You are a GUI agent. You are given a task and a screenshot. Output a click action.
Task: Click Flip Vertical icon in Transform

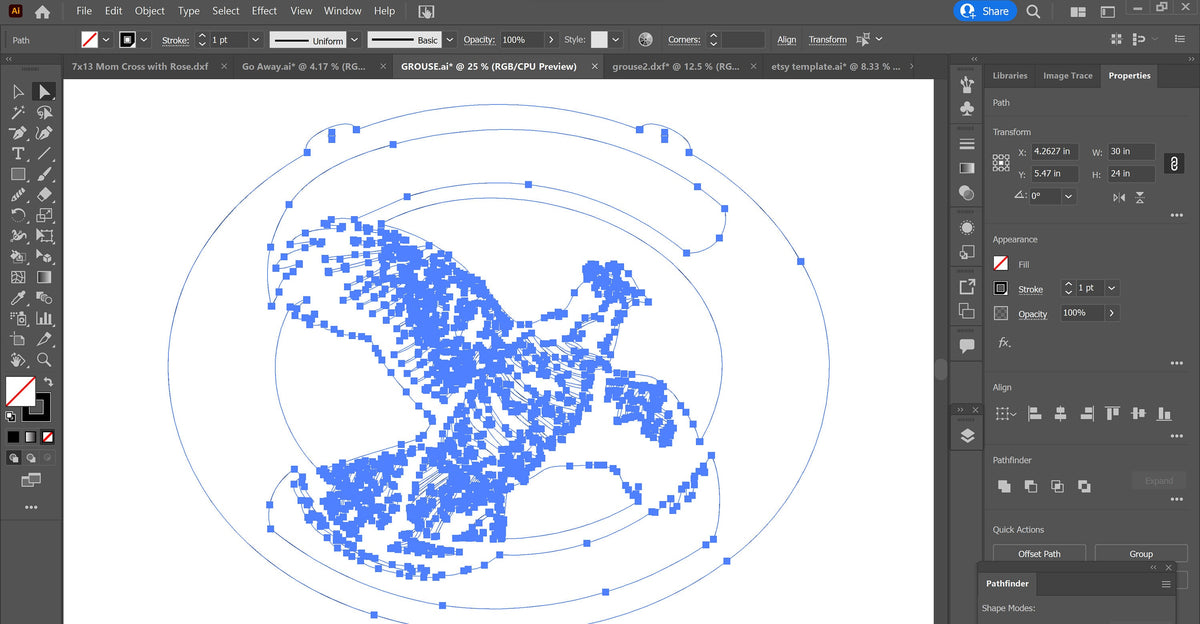point(1141,197)
